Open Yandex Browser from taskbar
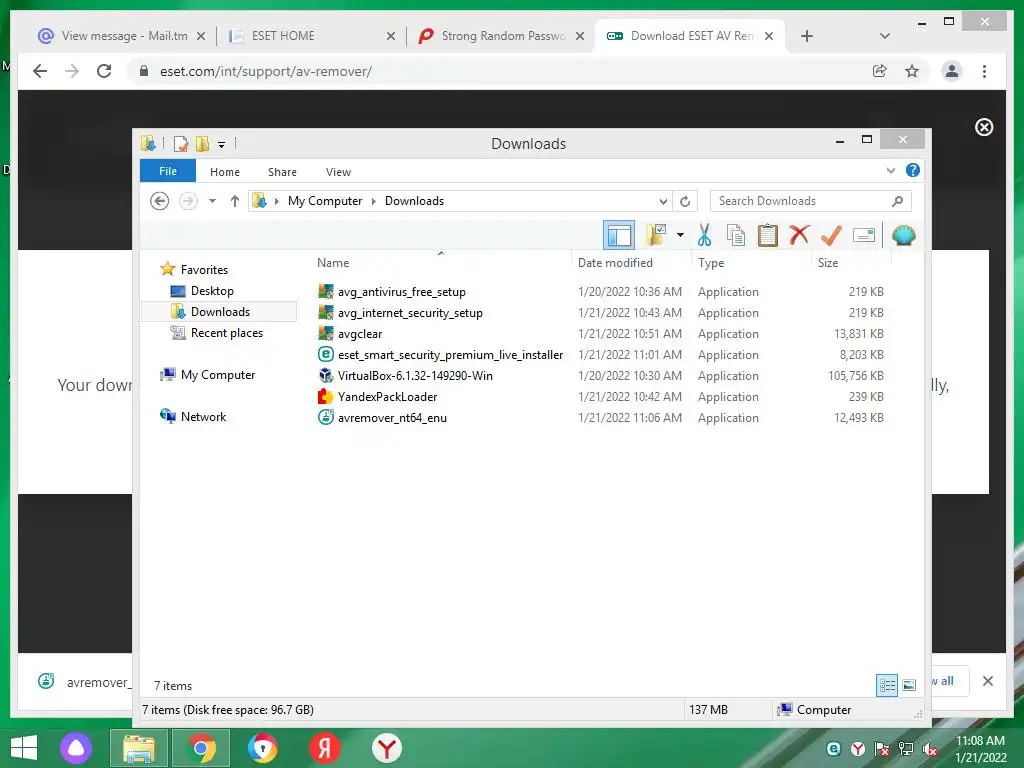1024x768 pixels. click(x=387, y=748)
